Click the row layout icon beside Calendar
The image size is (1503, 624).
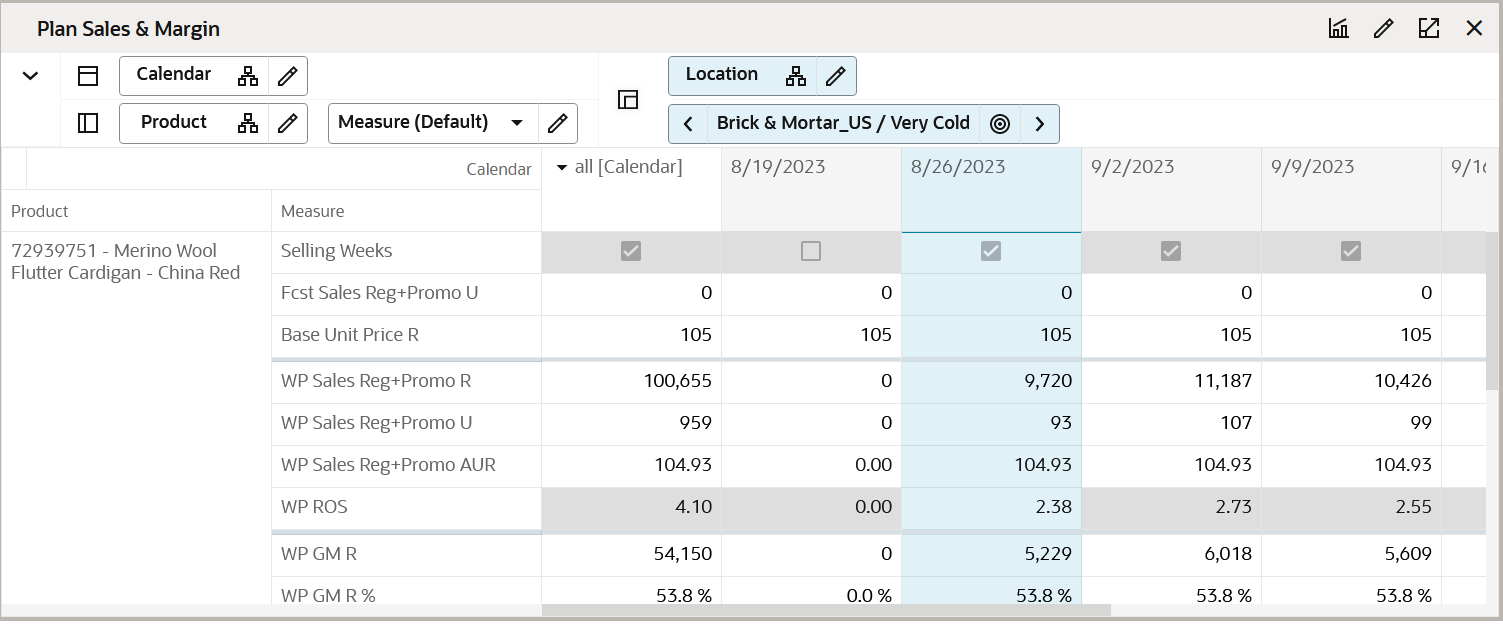point(88,75)
